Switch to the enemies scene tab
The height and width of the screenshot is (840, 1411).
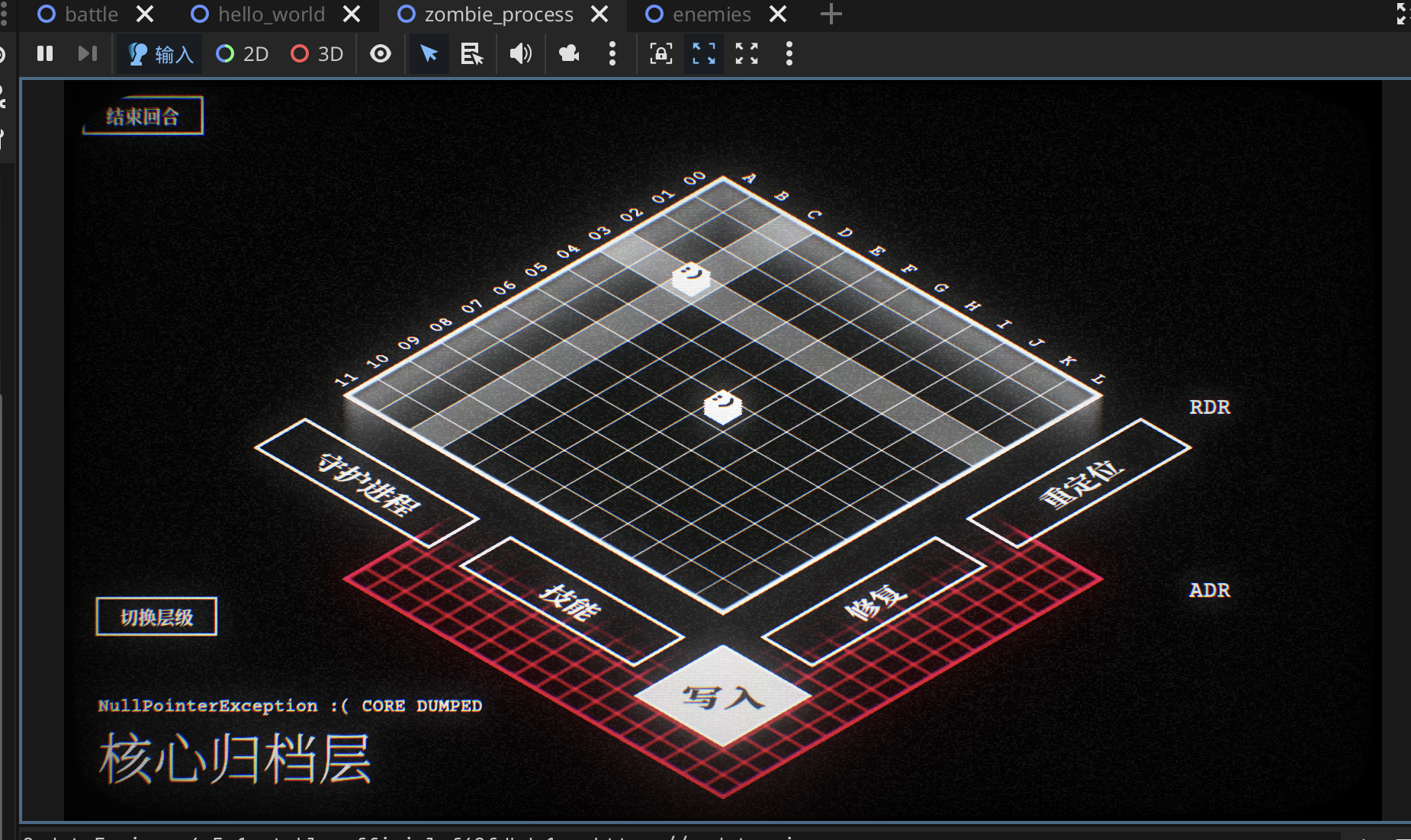[711, 14]
